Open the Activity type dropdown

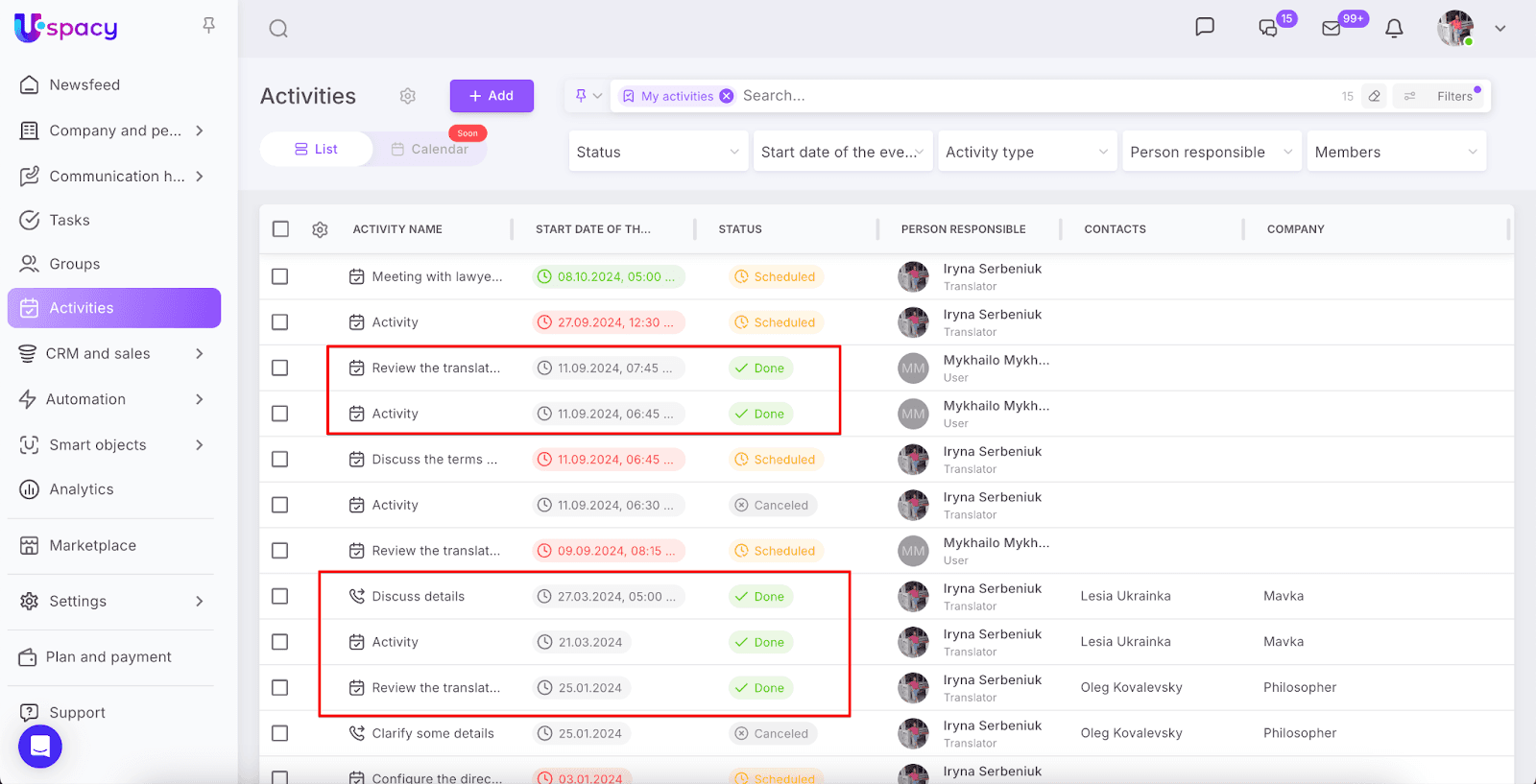point(1026,152)
